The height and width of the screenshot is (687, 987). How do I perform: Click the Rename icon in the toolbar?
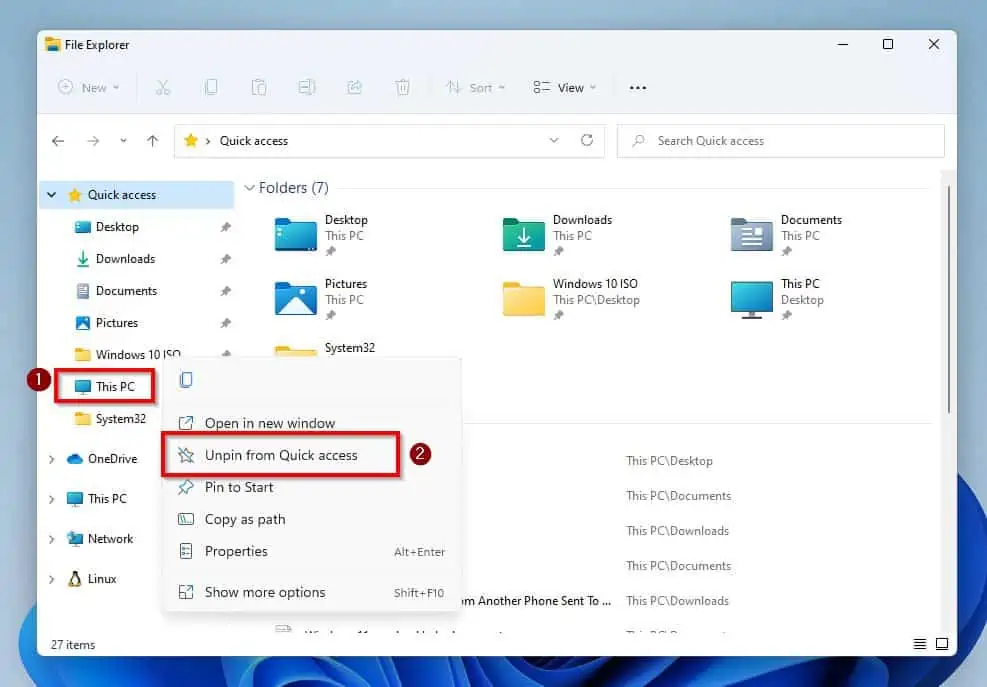(307, 88)
